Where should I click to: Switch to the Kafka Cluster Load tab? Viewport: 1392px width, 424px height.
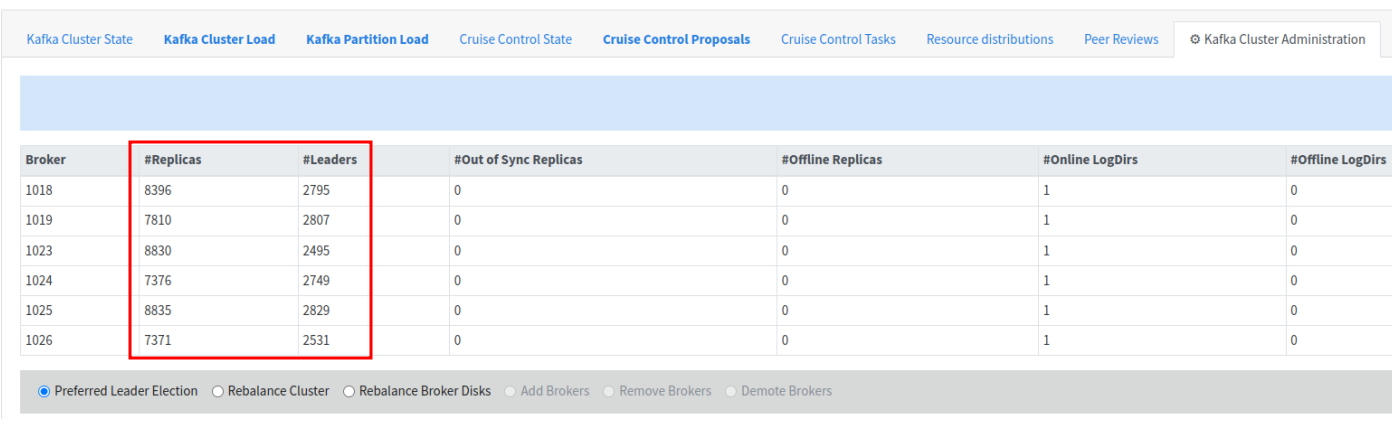(219, 40)
